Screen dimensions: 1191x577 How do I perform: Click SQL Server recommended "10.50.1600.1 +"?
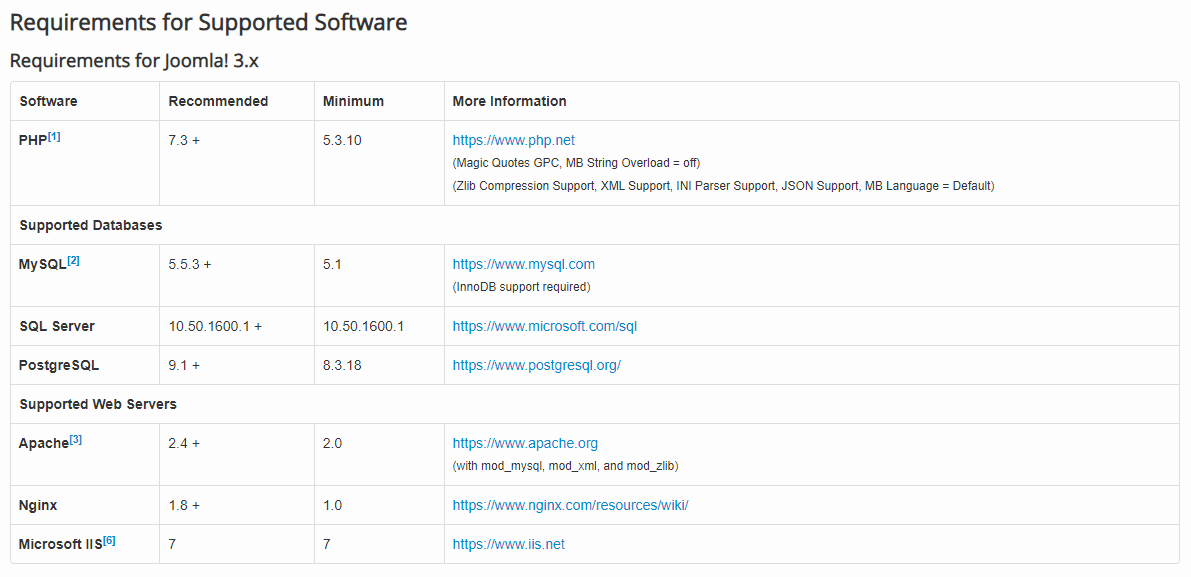click(x=216, y=326)
